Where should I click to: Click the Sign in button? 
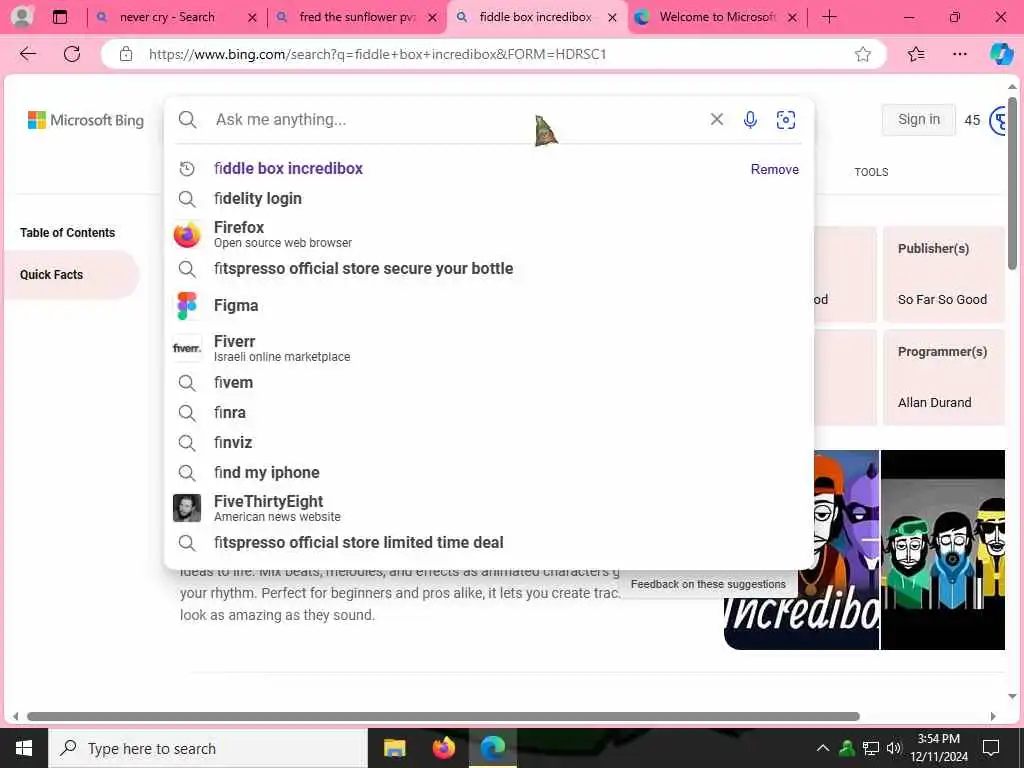918,120
